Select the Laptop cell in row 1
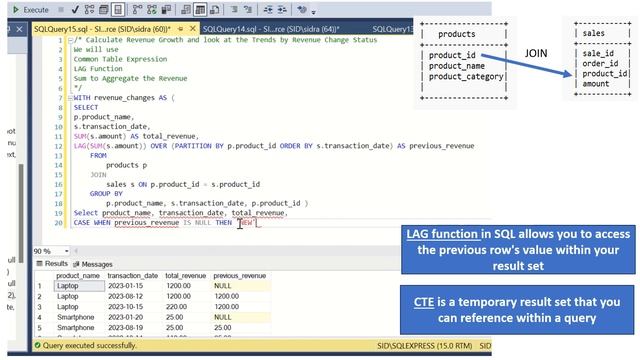Screen dimensions: 640x360 [79, 286]
